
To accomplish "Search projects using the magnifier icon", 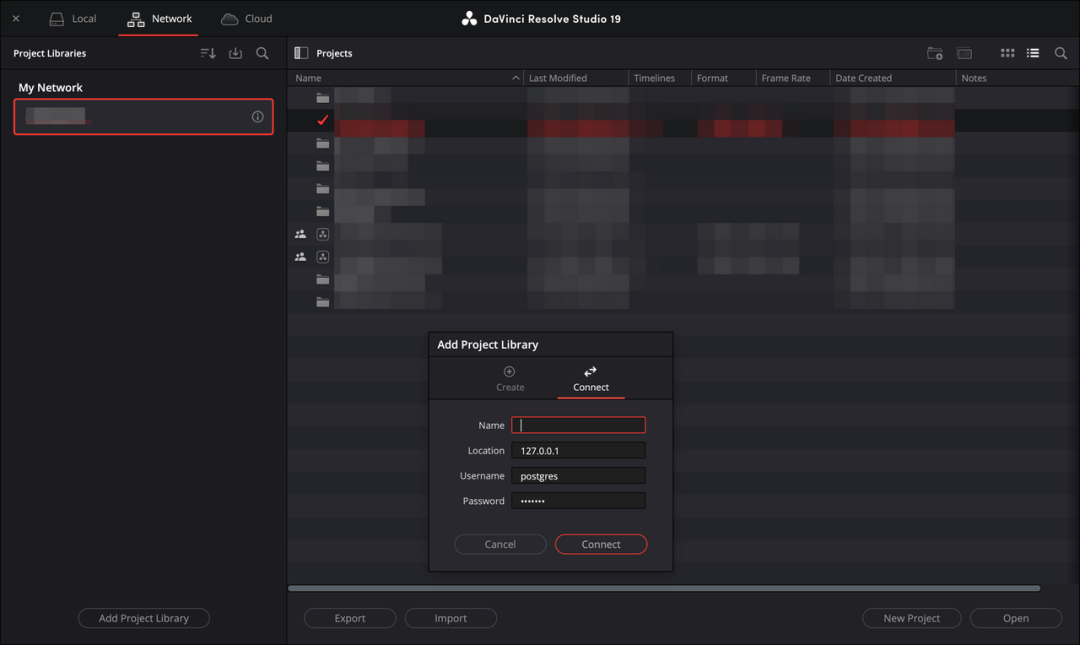I will coord(1061,53).
